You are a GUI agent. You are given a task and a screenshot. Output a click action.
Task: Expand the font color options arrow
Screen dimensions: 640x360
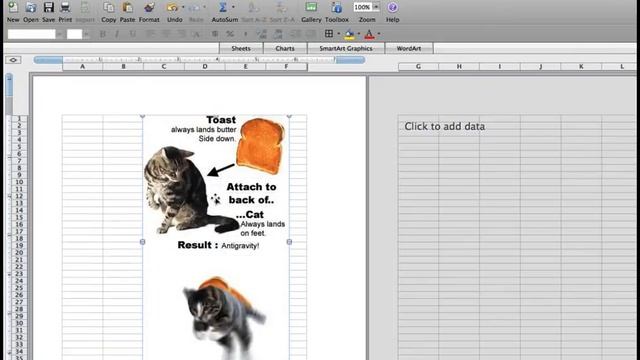pos(379,34)
